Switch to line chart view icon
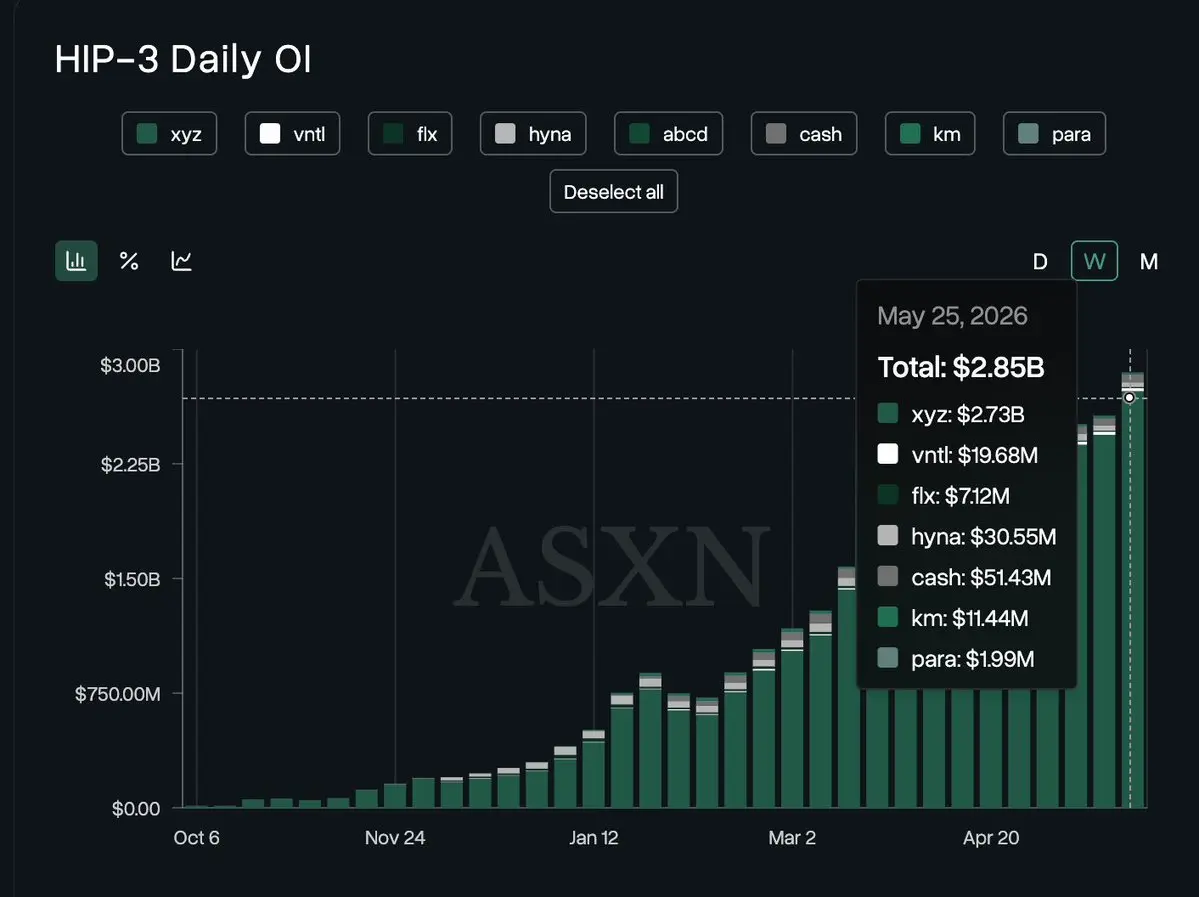Screen dimensions: 1199x897 click(x=181, y=261)
